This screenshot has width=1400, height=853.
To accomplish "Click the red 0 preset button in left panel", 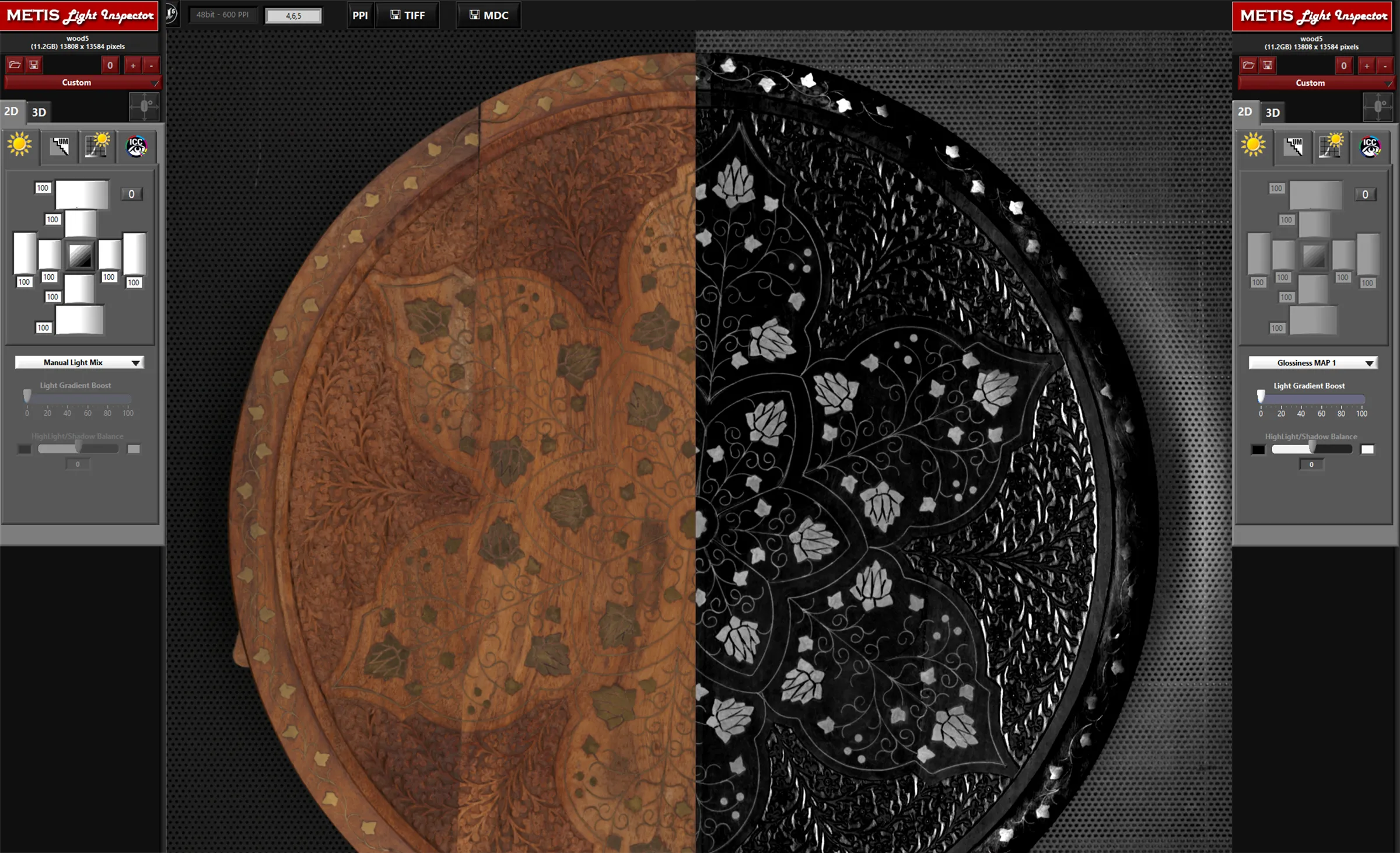I will point(110,65).
